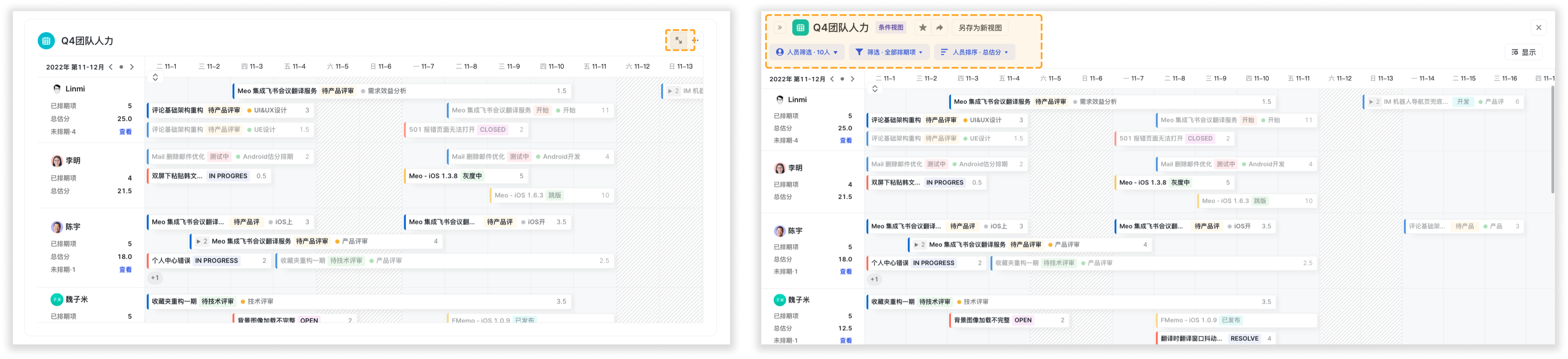Image resolution: width=1568 pixels, height=359 pixels.
Task: Open the 501 报错页面无法打开 task in left card
Action: (x=466, y=130)
